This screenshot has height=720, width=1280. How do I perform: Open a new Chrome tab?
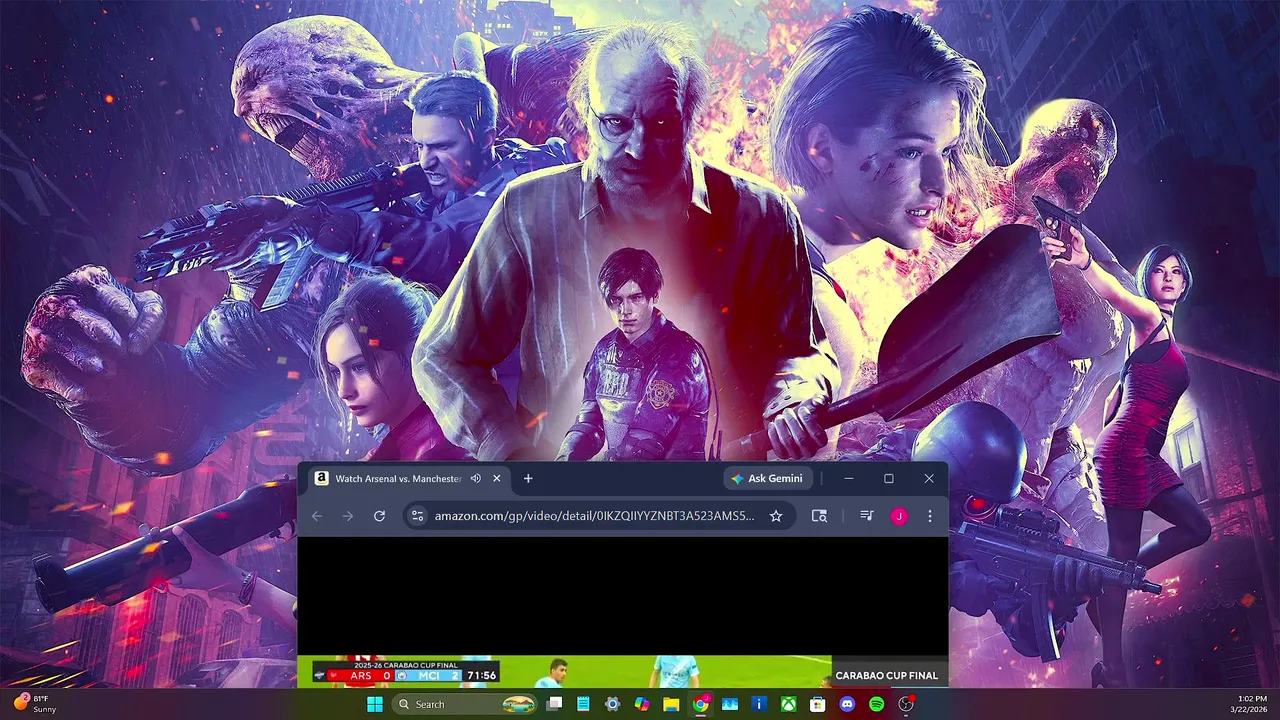(x=528, y=479)
